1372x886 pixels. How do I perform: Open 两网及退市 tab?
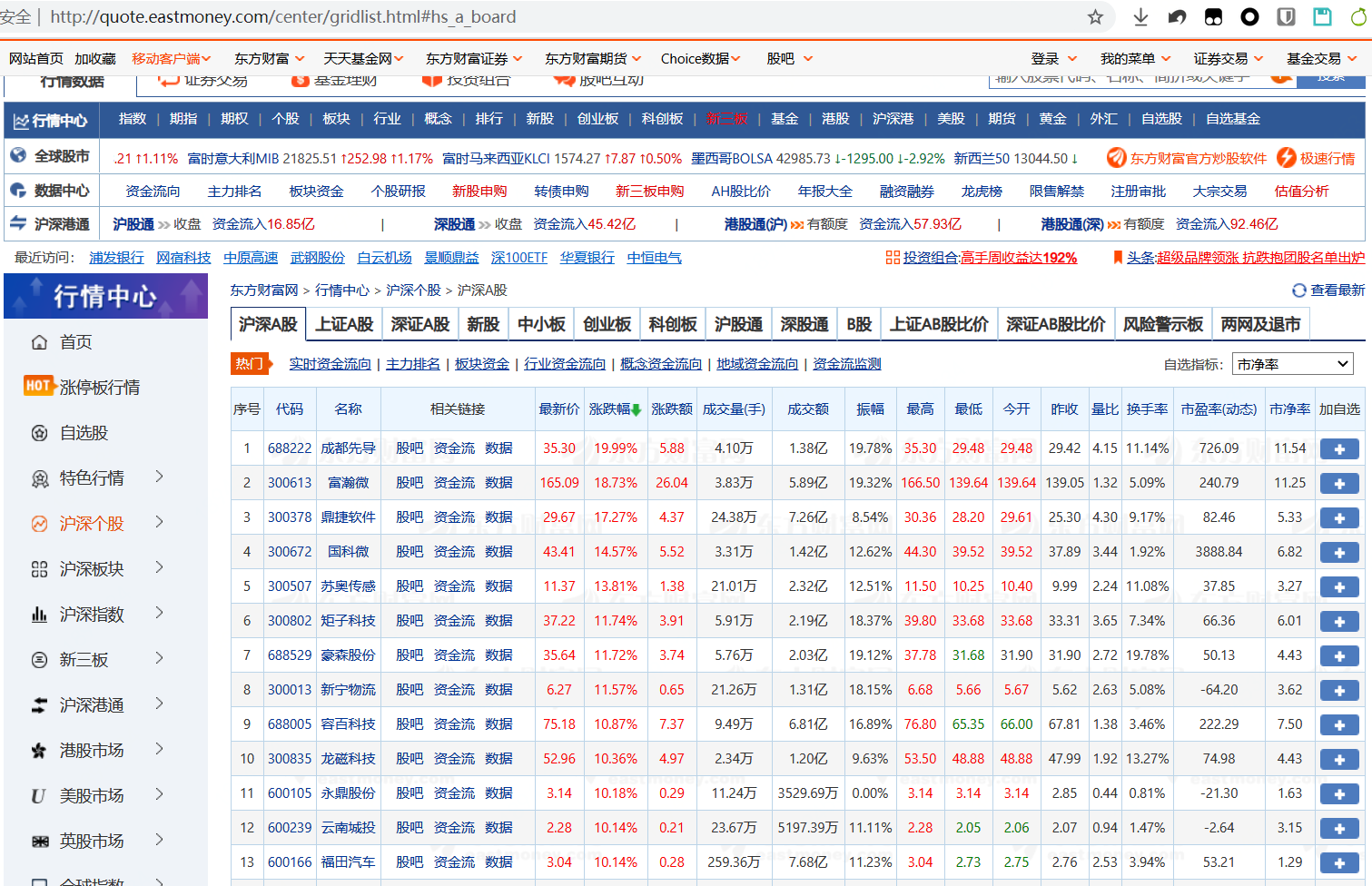(x=1260, y=324)
